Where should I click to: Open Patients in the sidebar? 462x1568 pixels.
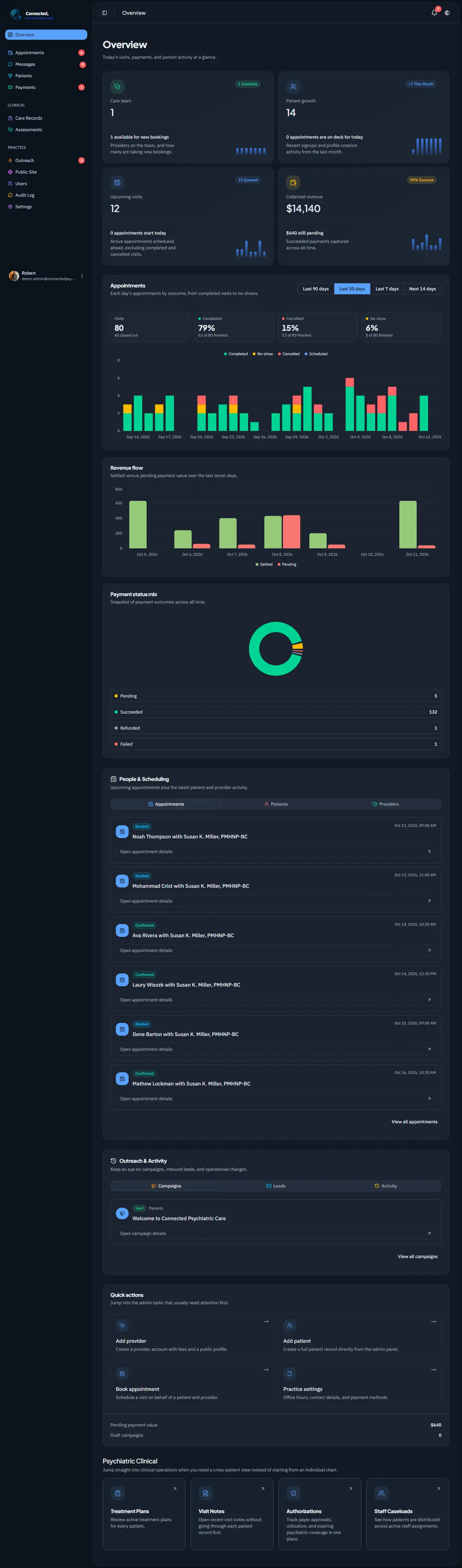[x=46, y=76]
